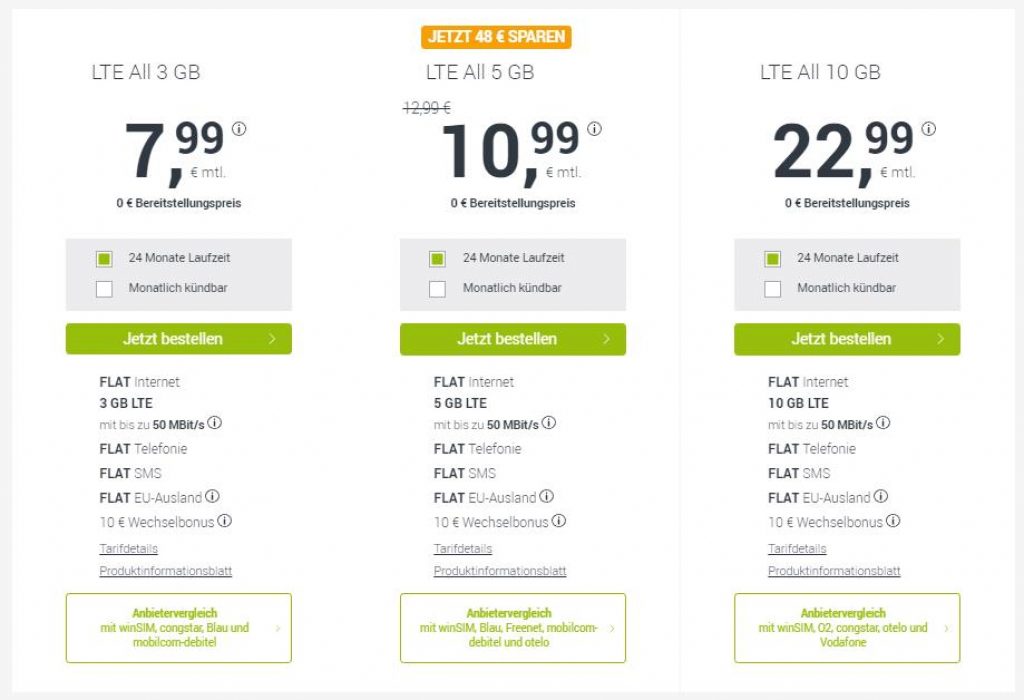
Task: Show 50 MBit/s info for 3 GB plan
Action: [x=214, y=423]
